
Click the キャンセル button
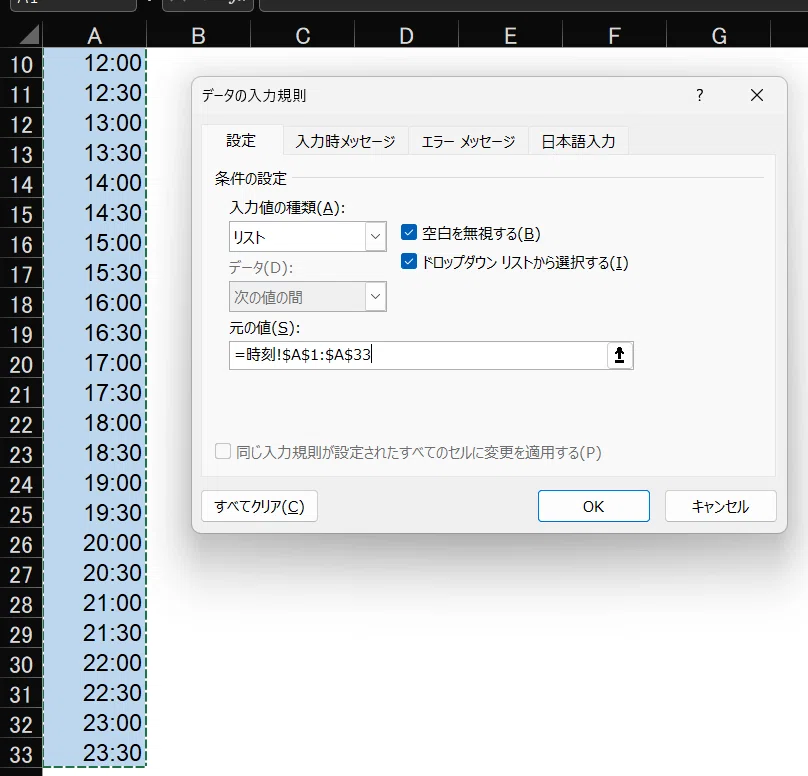coord(720,506)
